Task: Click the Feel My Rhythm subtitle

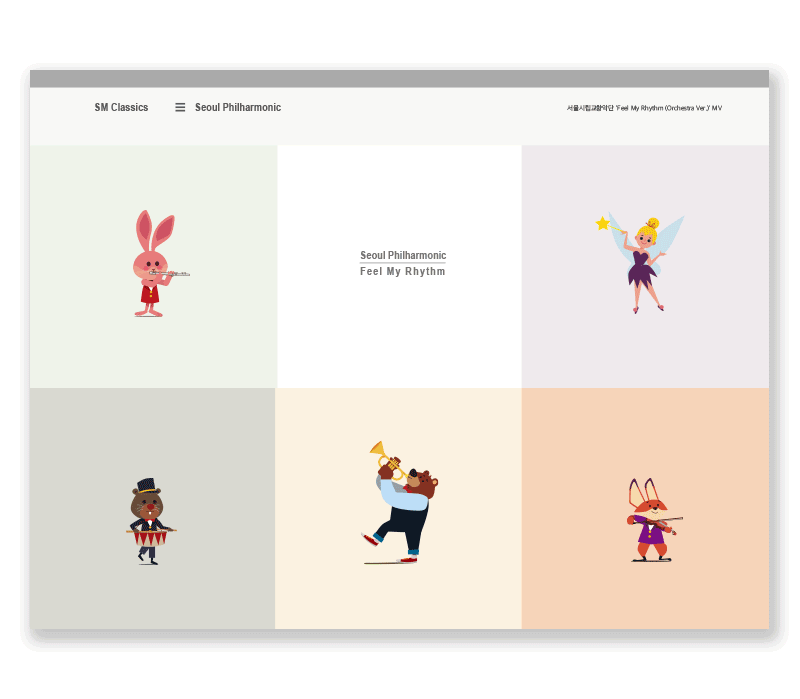Action: [403, 271]
